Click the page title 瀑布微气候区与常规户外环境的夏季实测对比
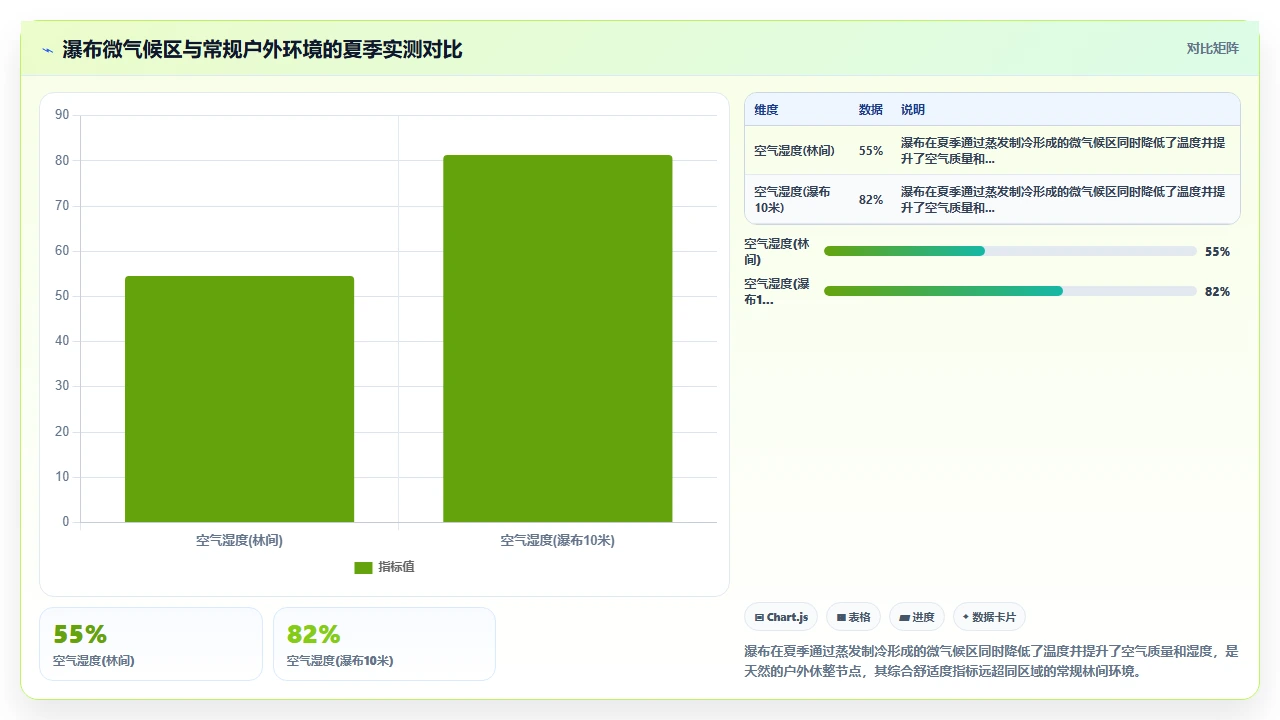 [x=262, y=49]
